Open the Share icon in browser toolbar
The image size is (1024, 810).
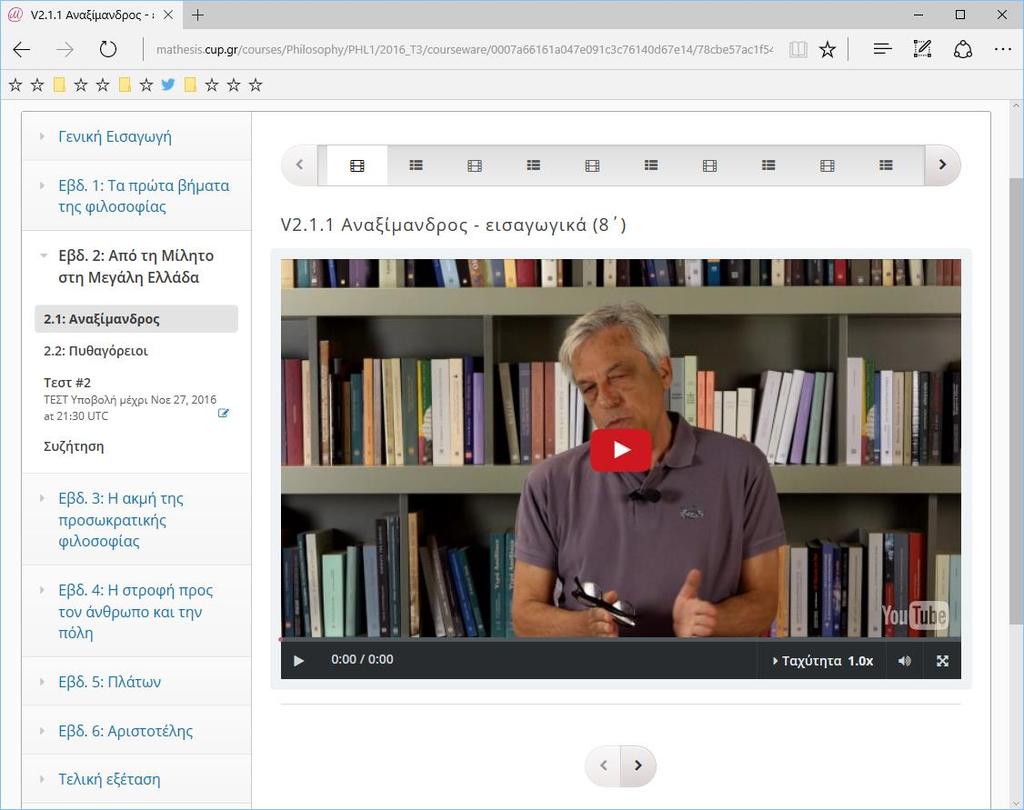[963, 50]
